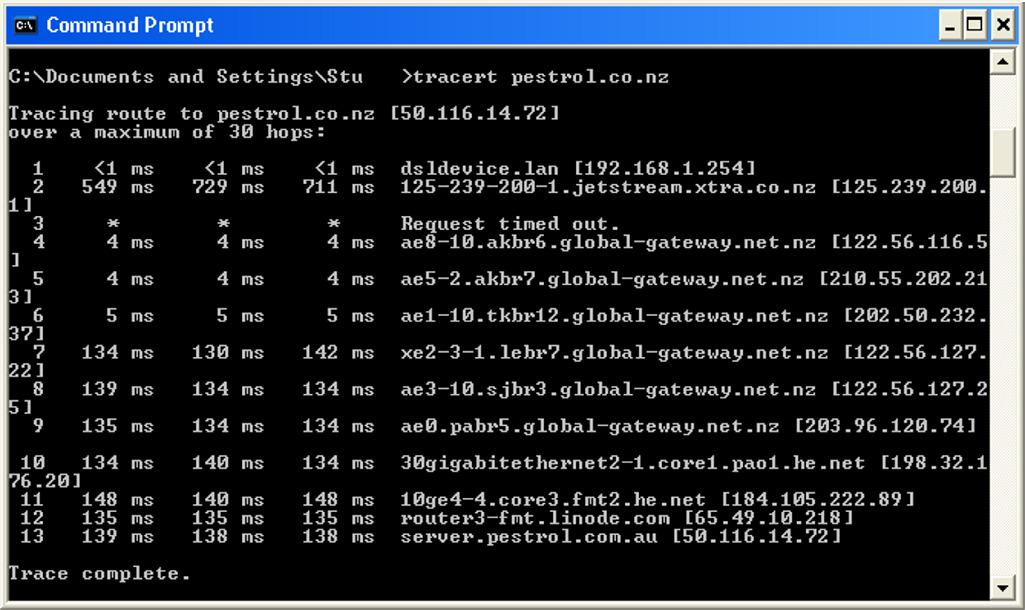Click the 142 ms value in hop 7
1025x610 pixels.
[338, 352]
